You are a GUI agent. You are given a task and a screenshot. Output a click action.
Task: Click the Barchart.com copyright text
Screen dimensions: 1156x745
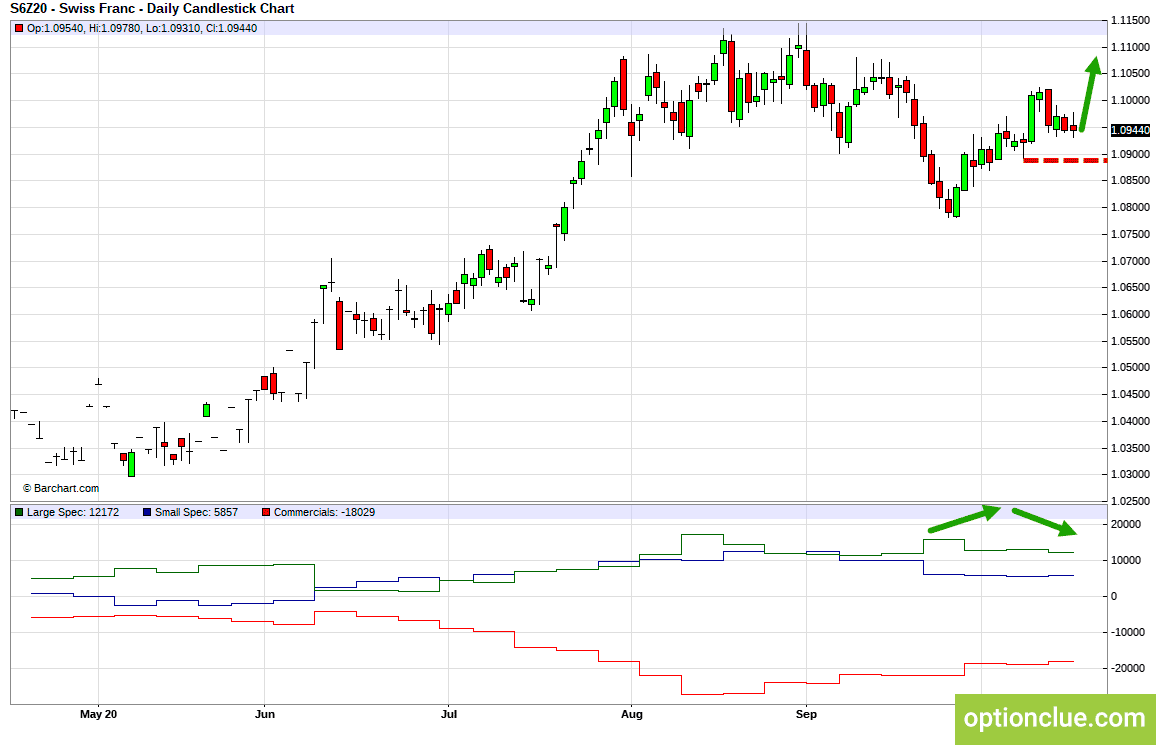click(61, 488)
